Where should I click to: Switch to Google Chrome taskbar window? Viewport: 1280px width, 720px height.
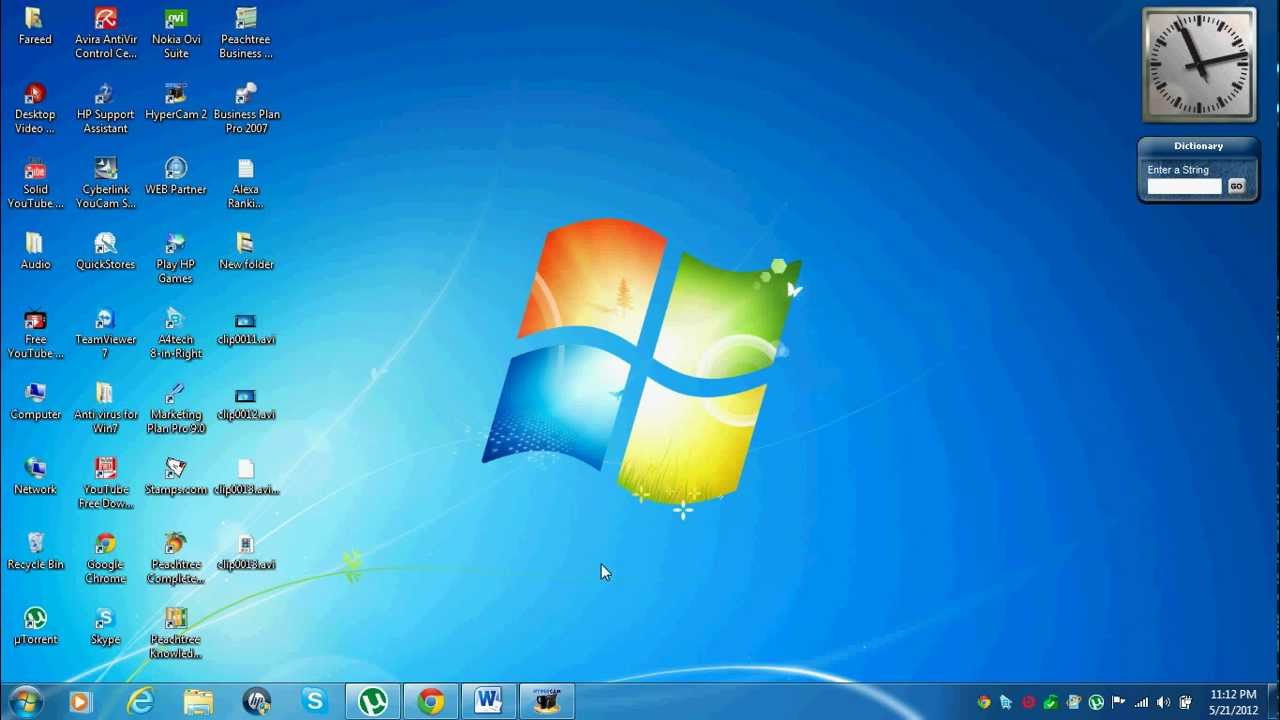pos(431,702)
